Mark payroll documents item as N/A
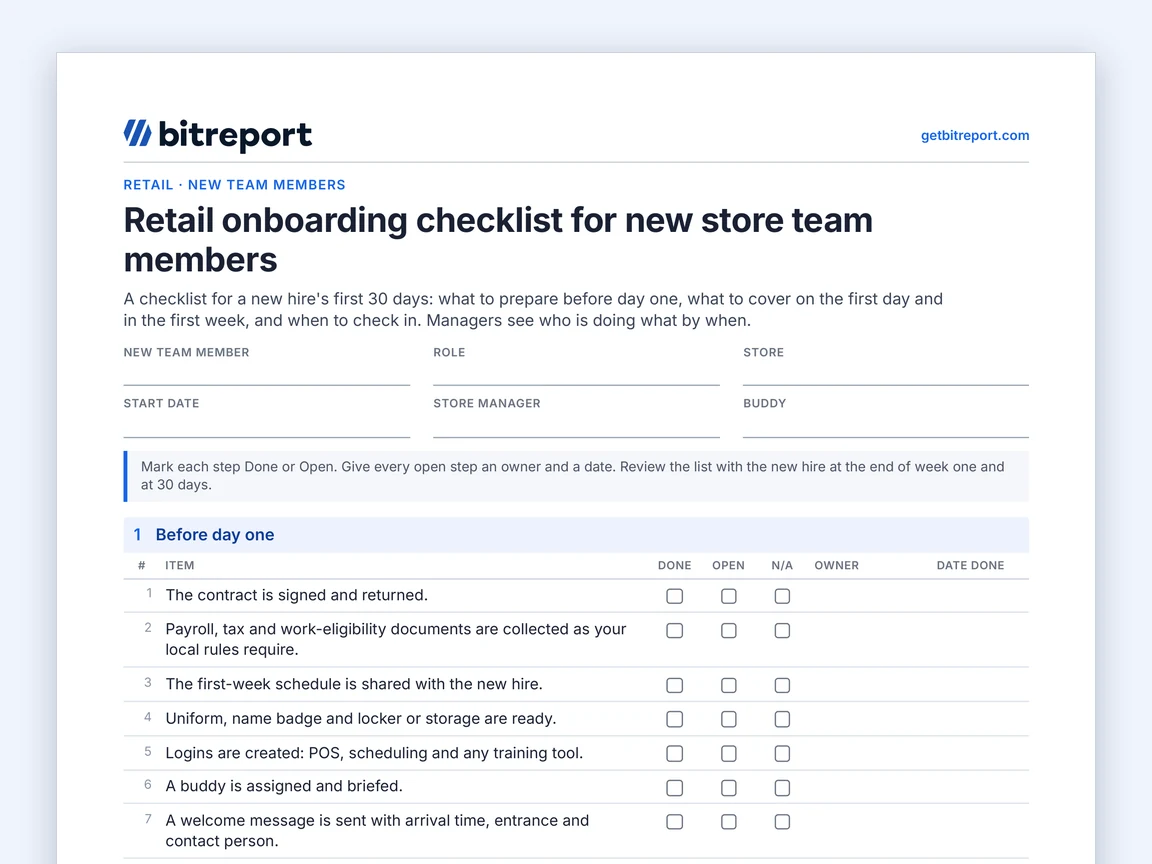 [x=782, y=630]
